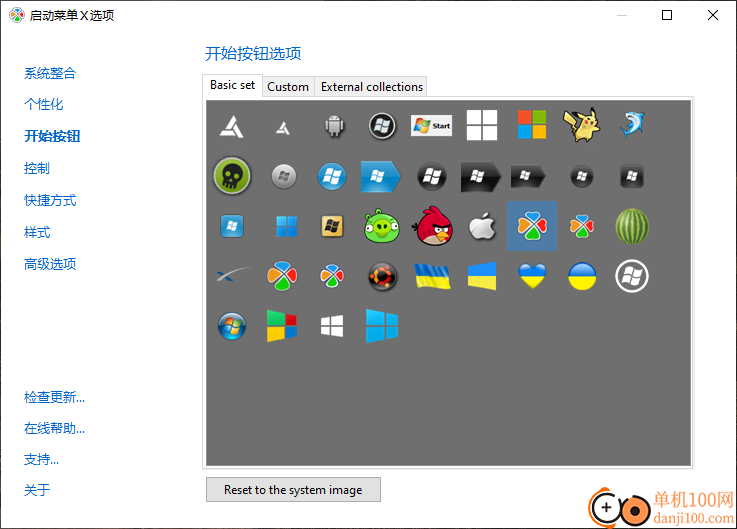Switch to the Basic set tab
The image size is (737, 529).
coord(232,85)
